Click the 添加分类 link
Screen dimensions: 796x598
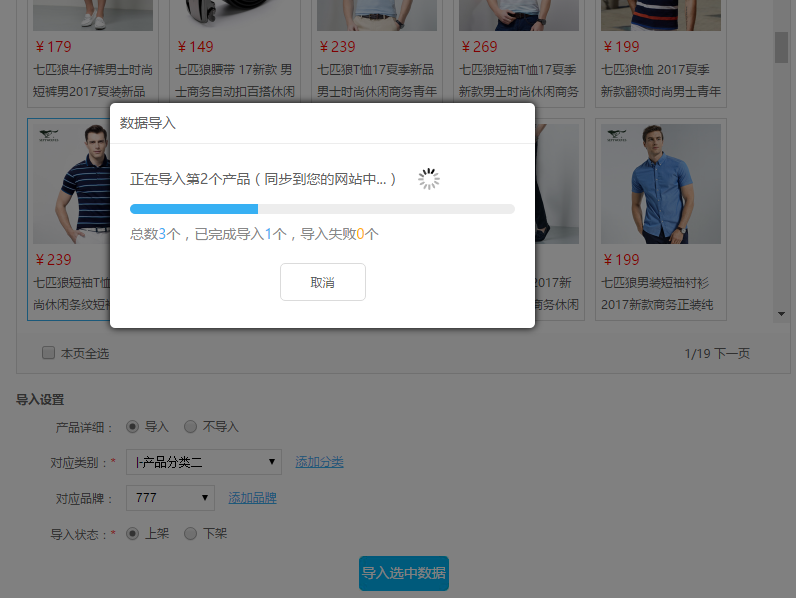pyautogui.click(x=319, y=462)
